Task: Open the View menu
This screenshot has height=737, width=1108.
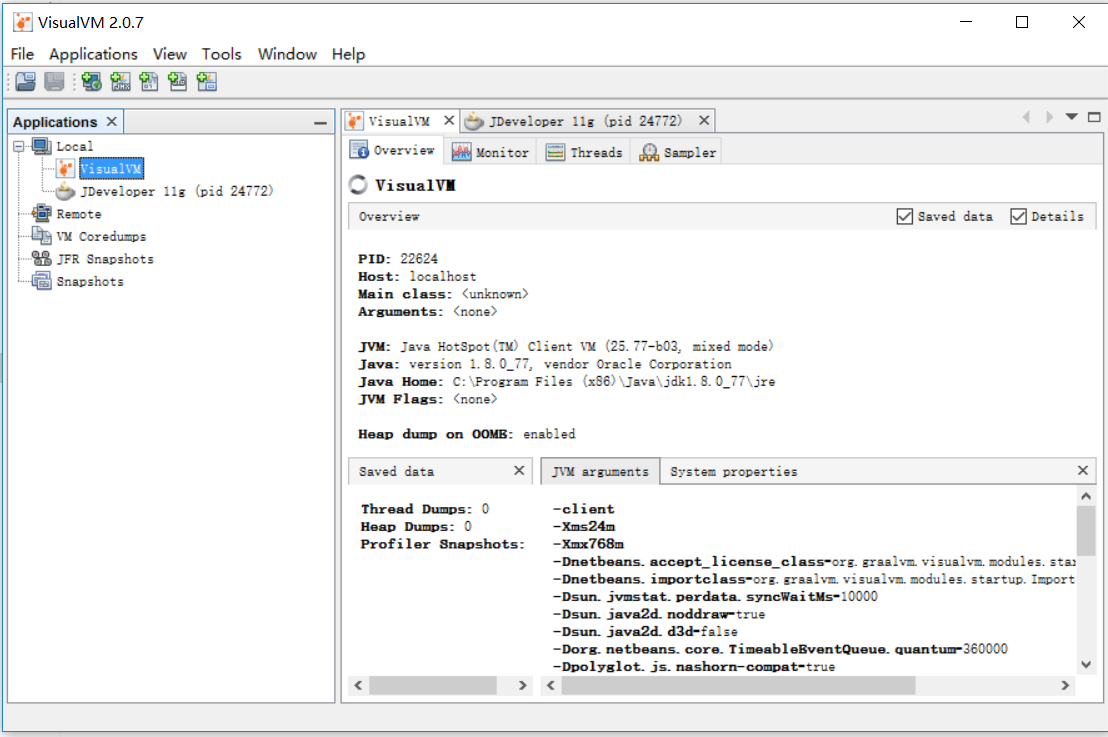Action: click(x=170, y=54)
